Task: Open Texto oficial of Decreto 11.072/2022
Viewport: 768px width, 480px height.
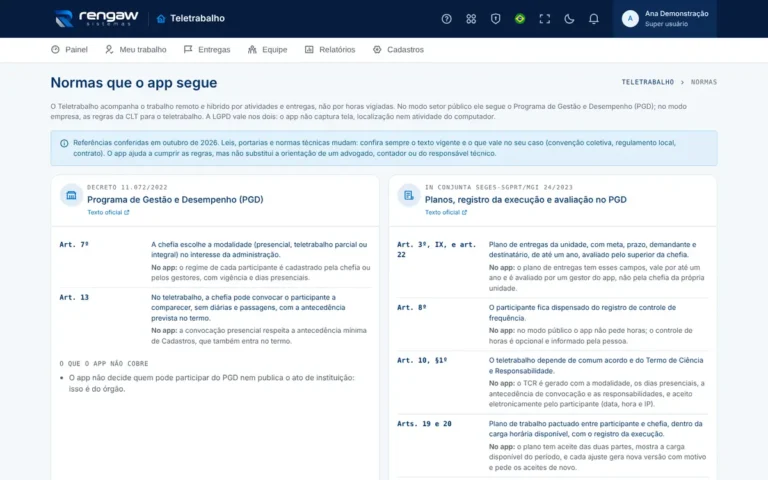Action: [x=108, y=213]
